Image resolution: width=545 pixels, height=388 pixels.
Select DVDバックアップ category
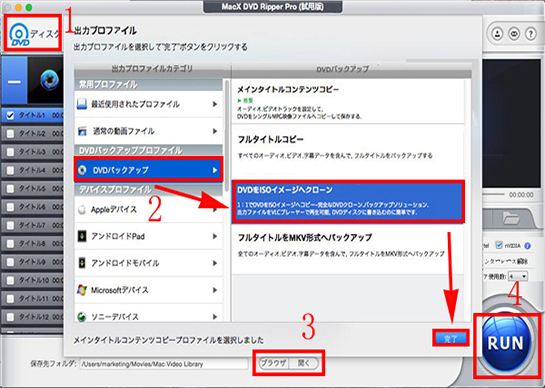[x=148, y=170]
